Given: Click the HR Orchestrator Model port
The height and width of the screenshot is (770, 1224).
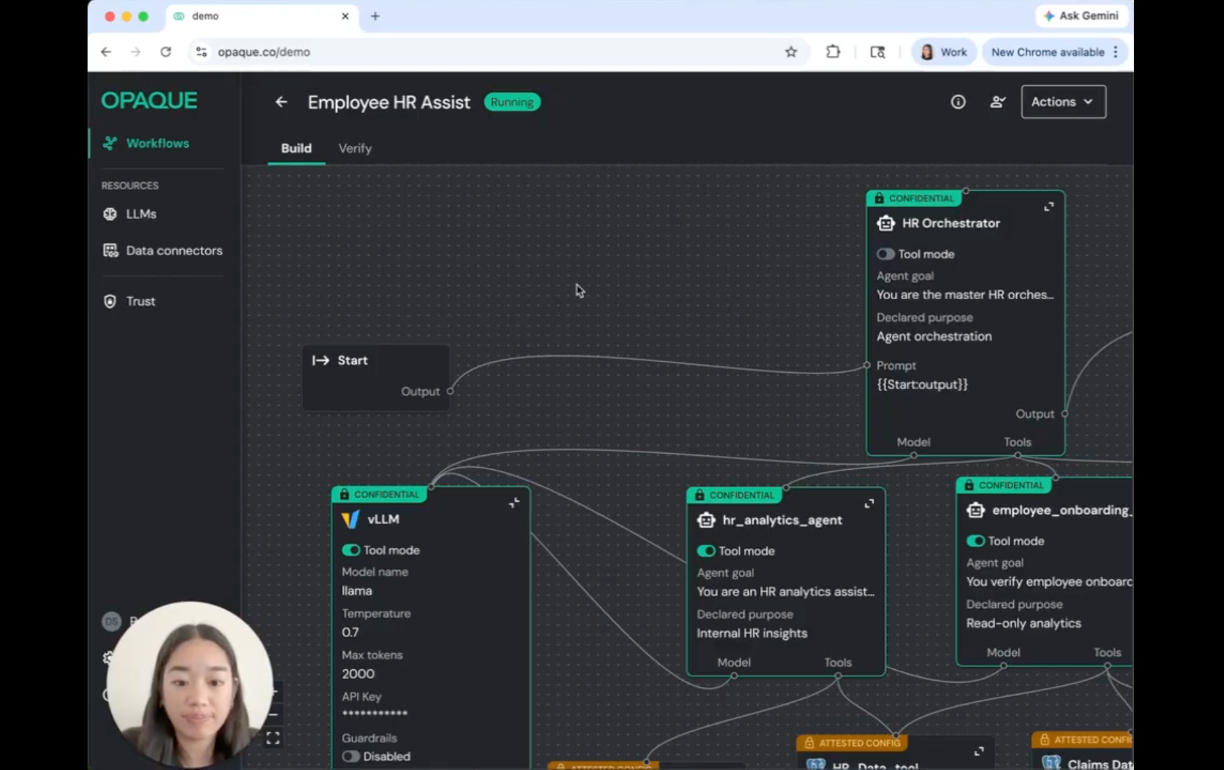Looking at the screenshot, I should [914, 455].
